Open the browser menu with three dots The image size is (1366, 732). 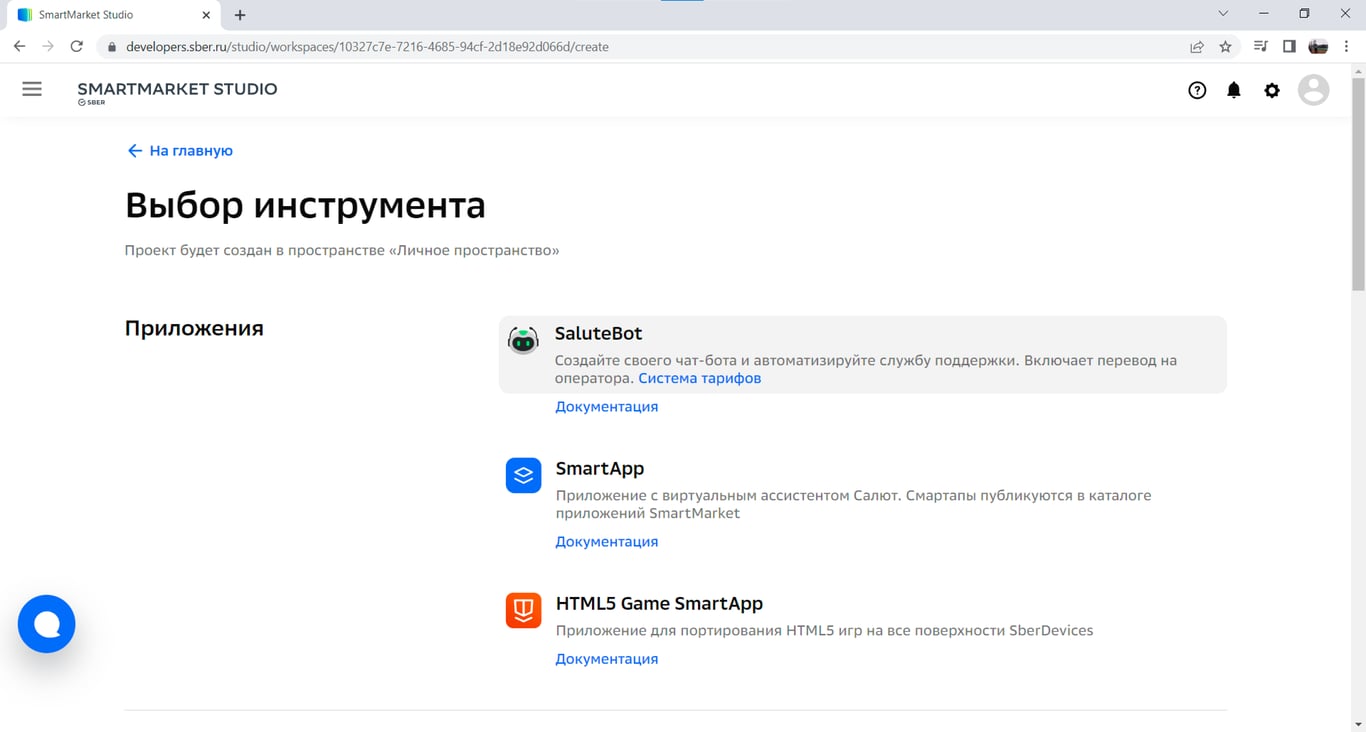coord(1345,46)
